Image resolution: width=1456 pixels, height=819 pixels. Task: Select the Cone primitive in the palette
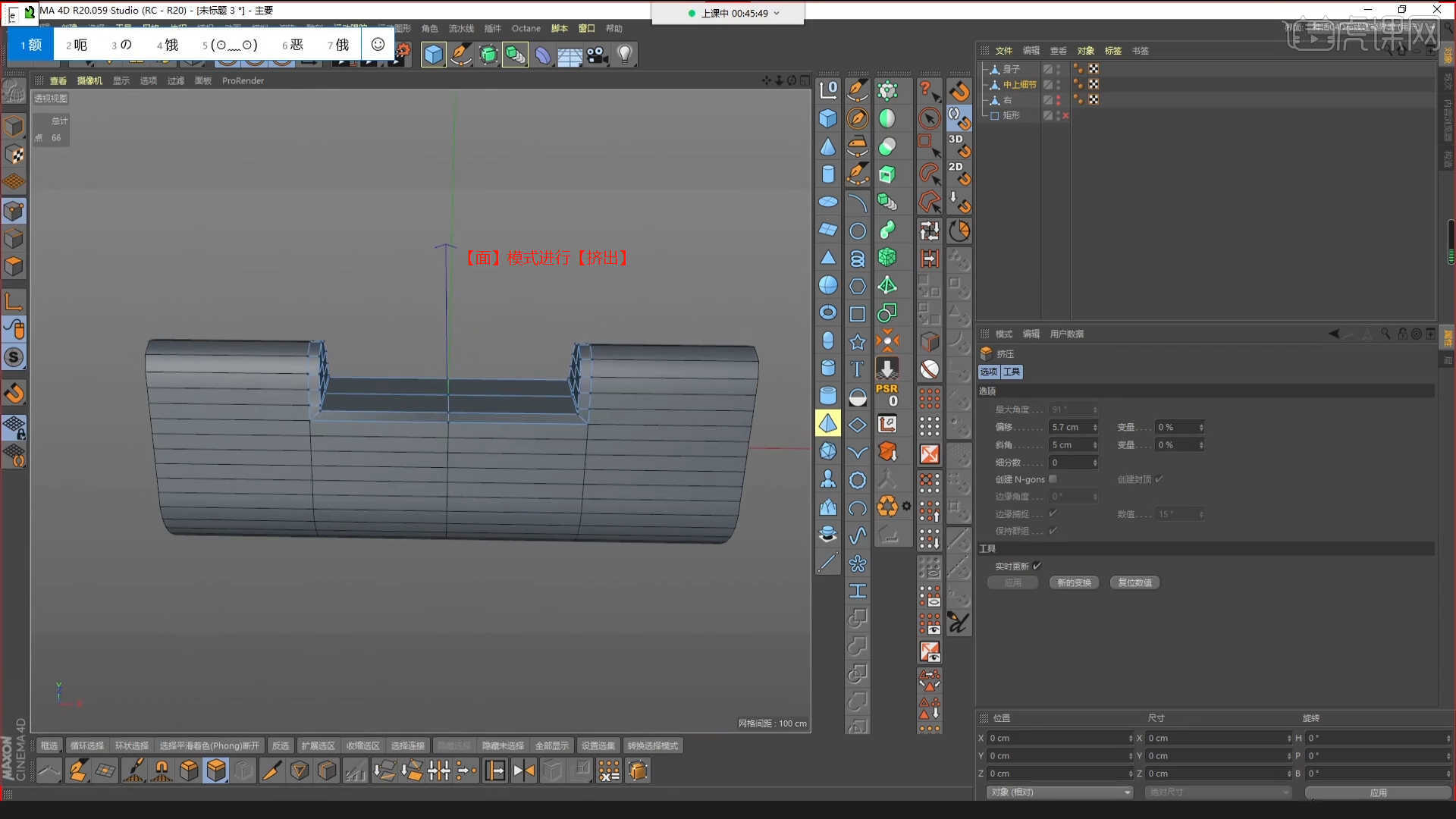[828, 146]
